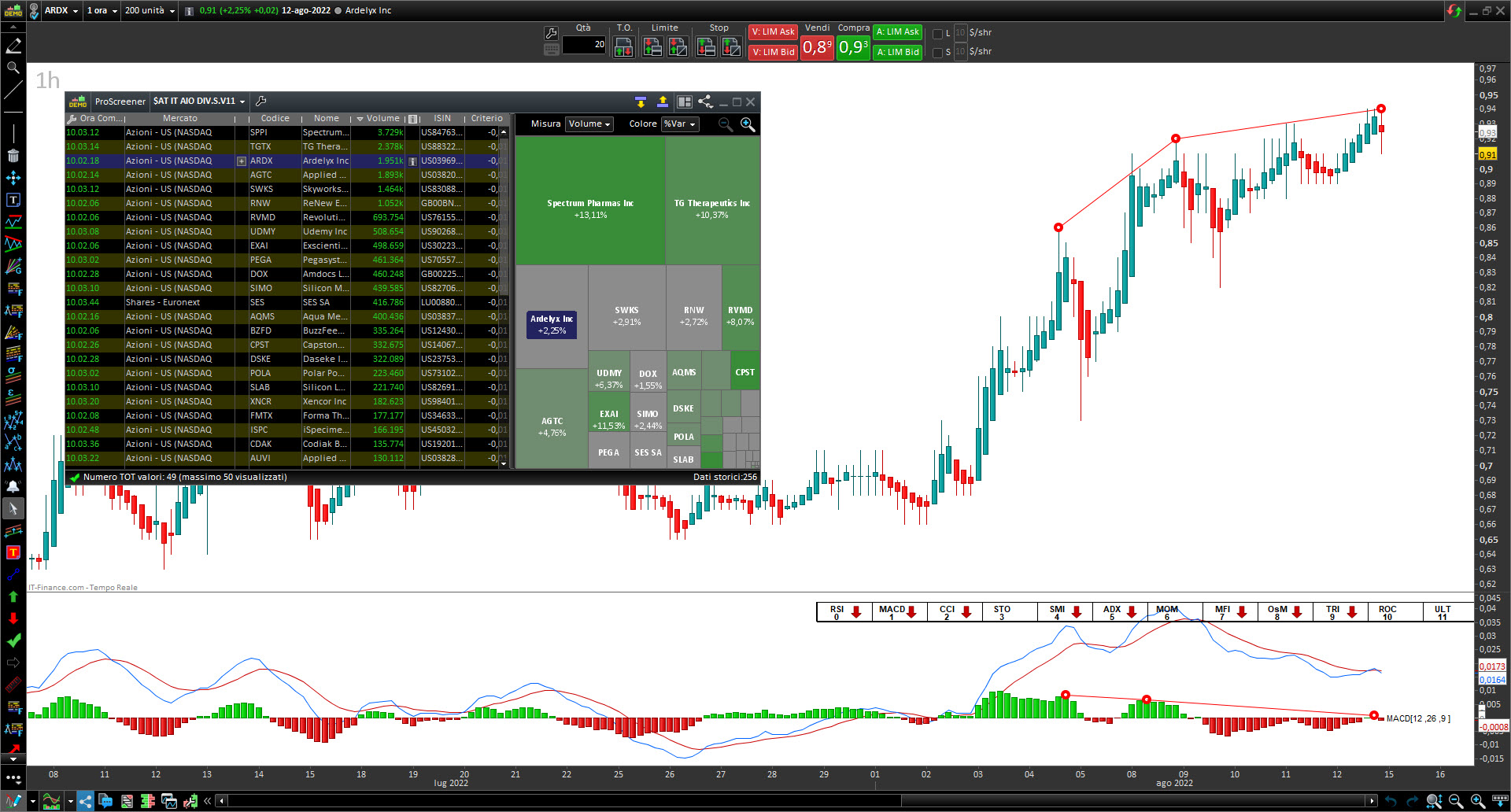This screenshot has width=1511, height=812.
Task: Click heatmap zoom-in magnifier
Action: point(748,124)
